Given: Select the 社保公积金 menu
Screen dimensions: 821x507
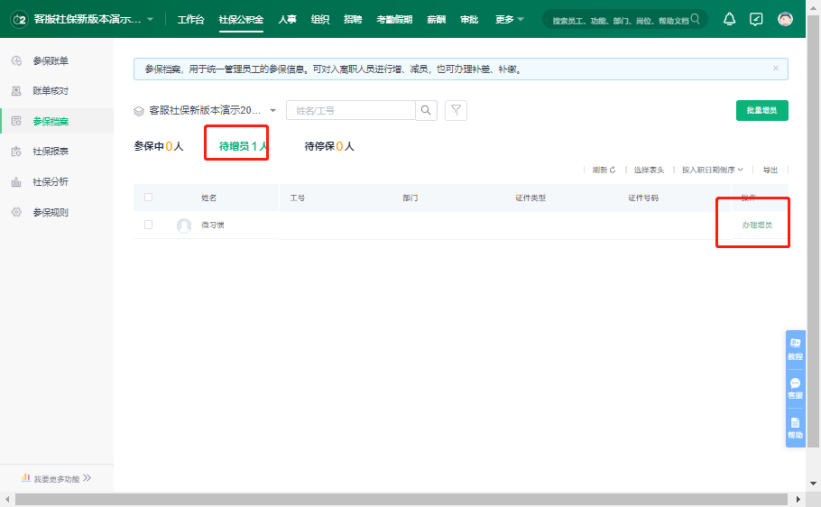Looking at the screenshot, I should tap(241, 19).
